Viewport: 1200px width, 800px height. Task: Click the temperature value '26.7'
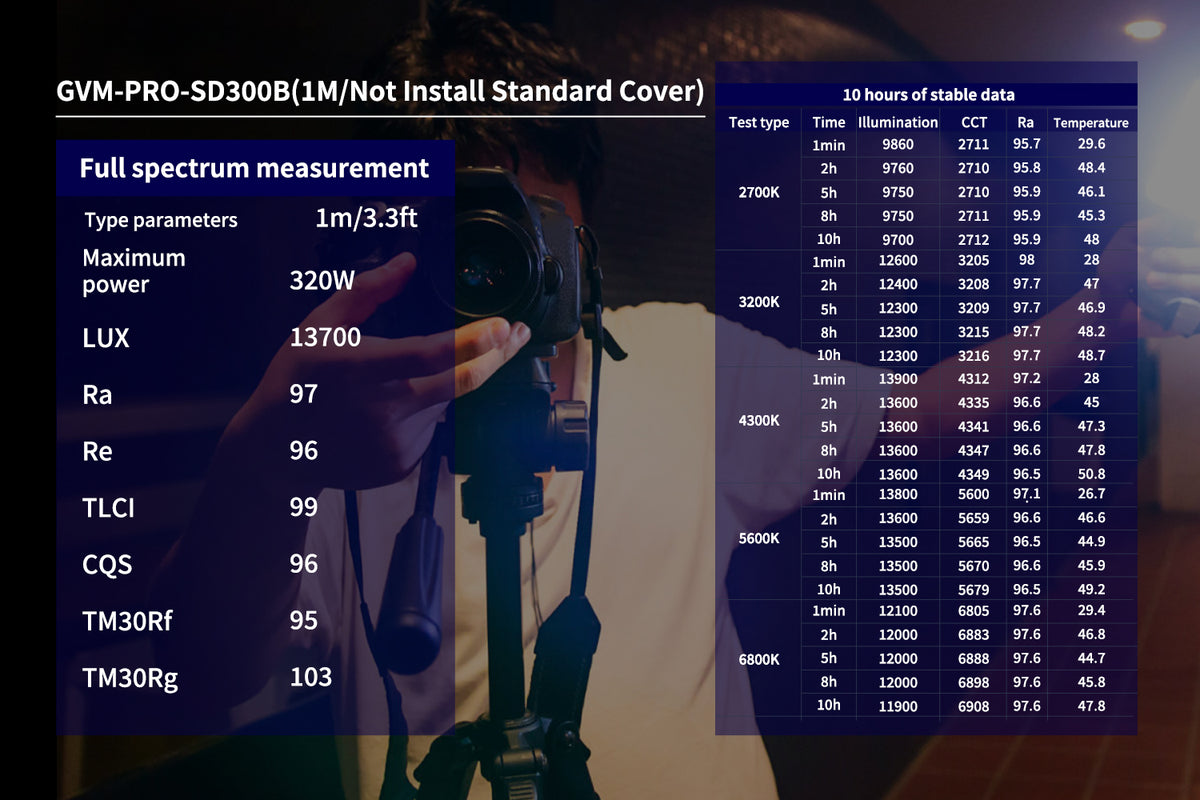1091,494
